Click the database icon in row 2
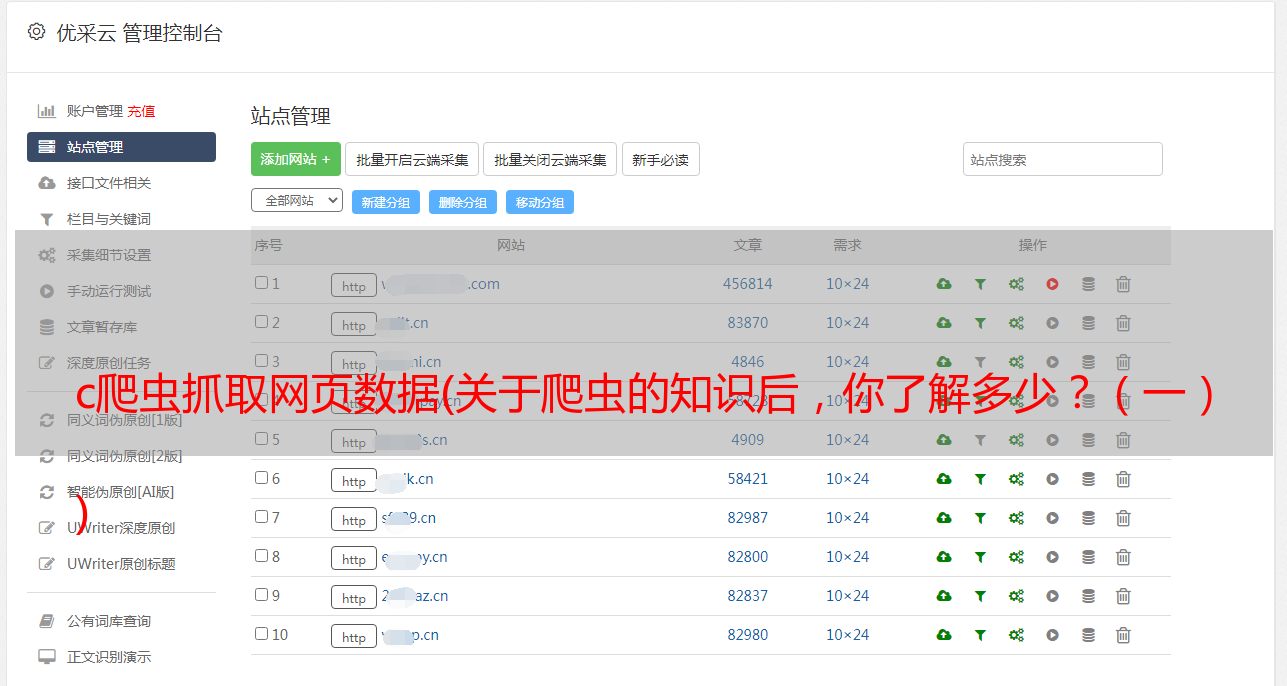 pos(1088,323)
